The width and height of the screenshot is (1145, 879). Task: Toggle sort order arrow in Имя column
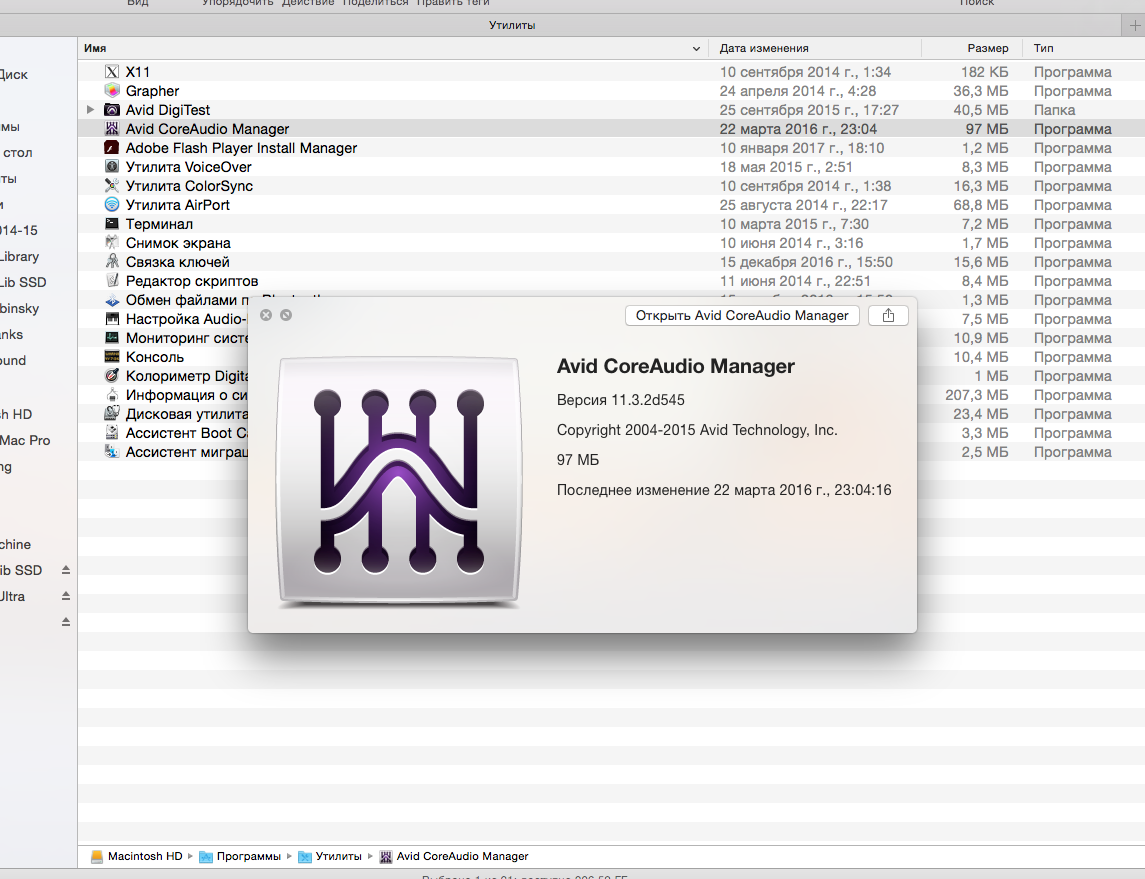pos(696,49)
